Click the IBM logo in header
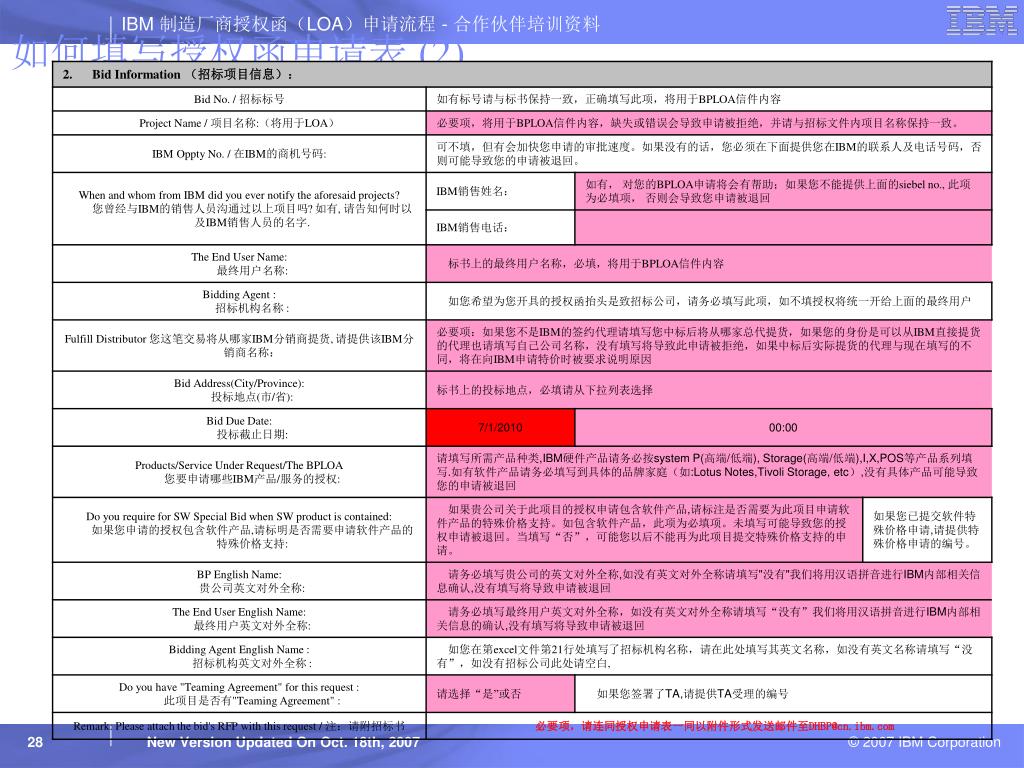Image resolution: width=1024 pixels, height=768 pixels. (x=981, y=20)
